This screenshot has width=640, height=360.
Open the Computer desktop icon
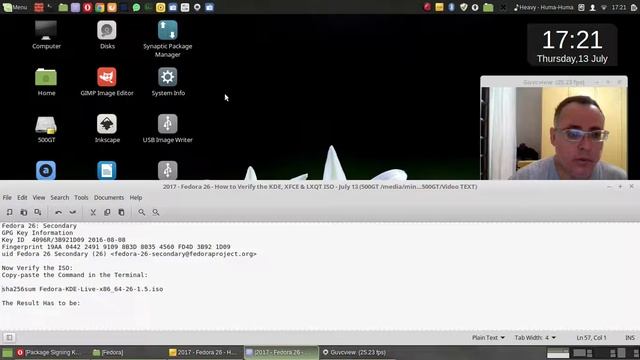point(46,36)
